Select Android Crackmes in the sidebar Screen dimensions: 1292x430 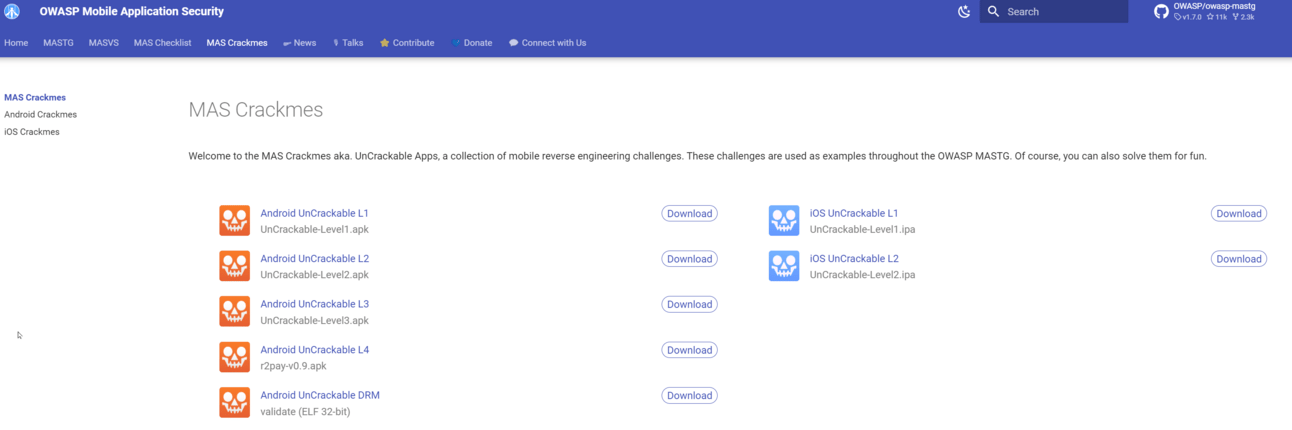coord(40,115)
